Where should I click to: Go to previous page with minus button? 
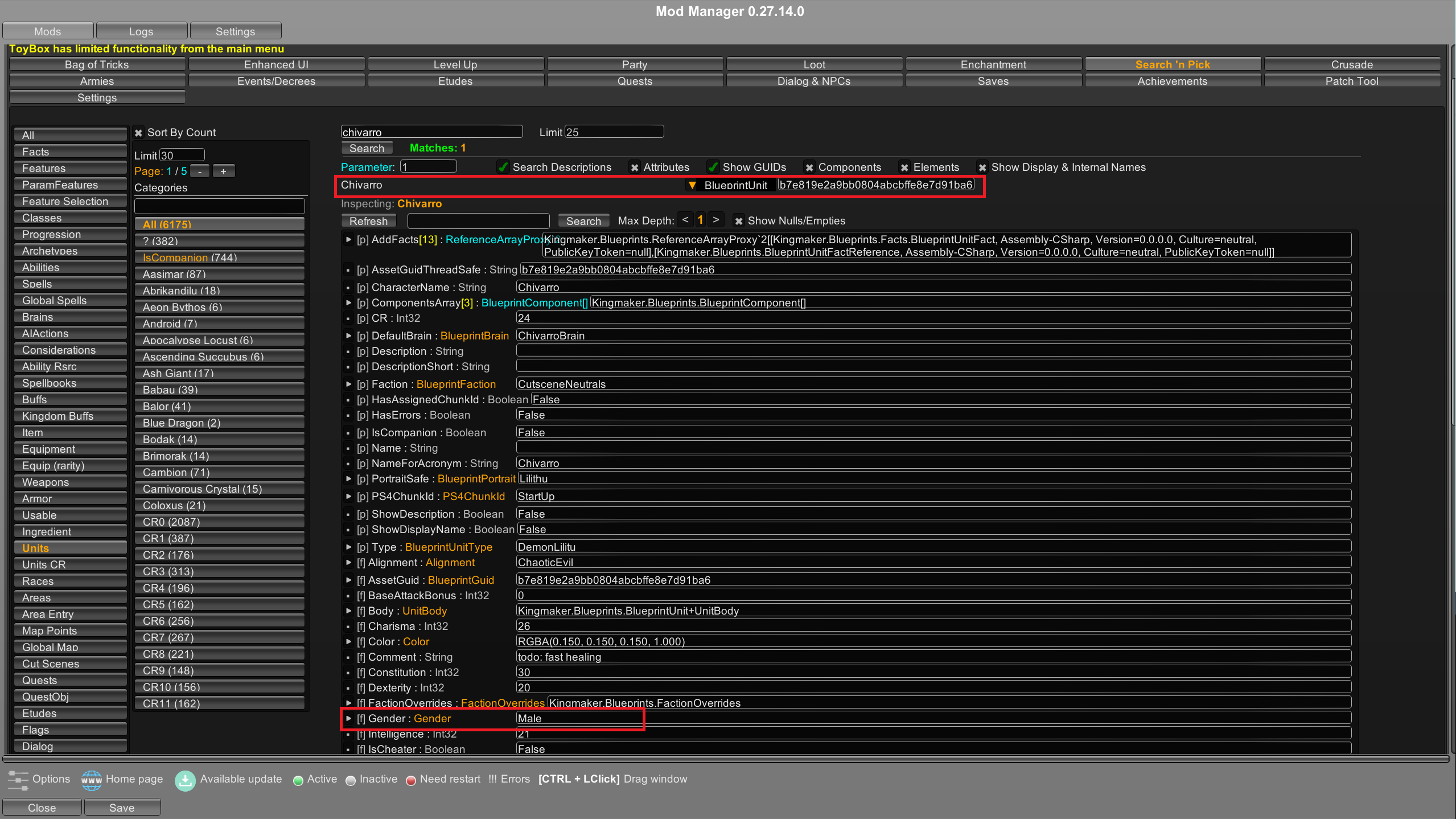(x=200, y=171)
